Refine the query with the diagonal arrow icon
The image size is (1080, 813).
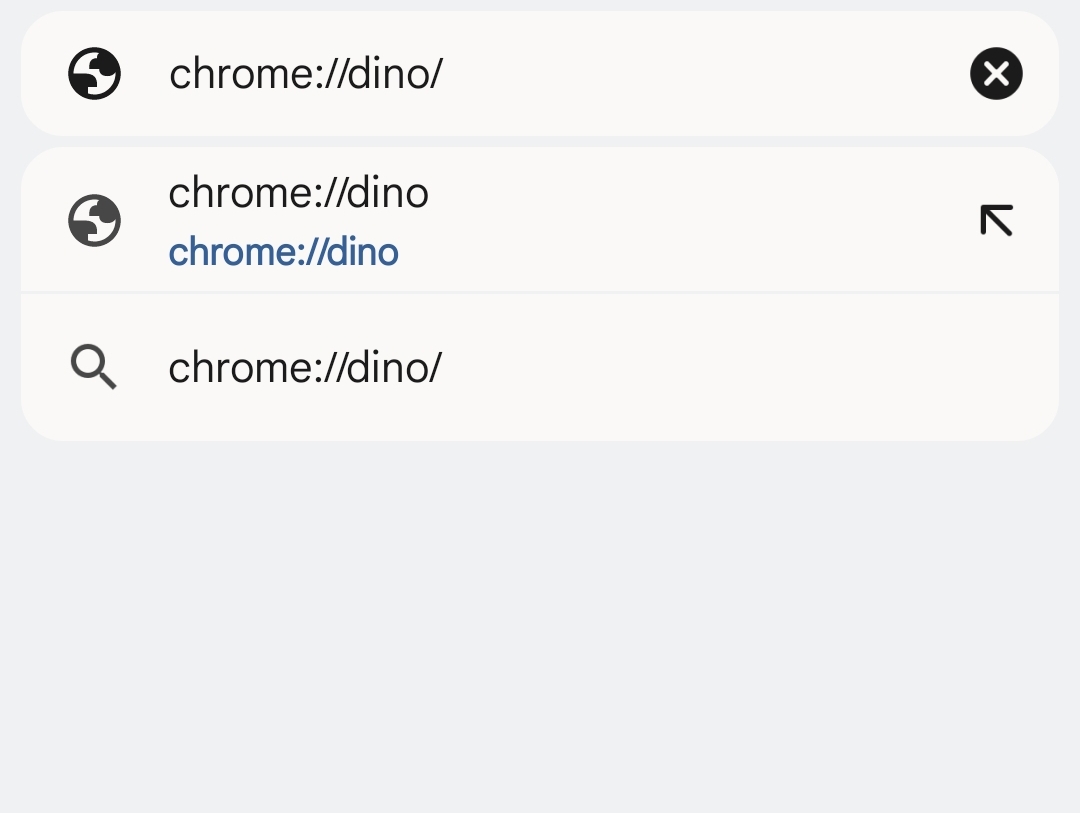pos(996,220)
